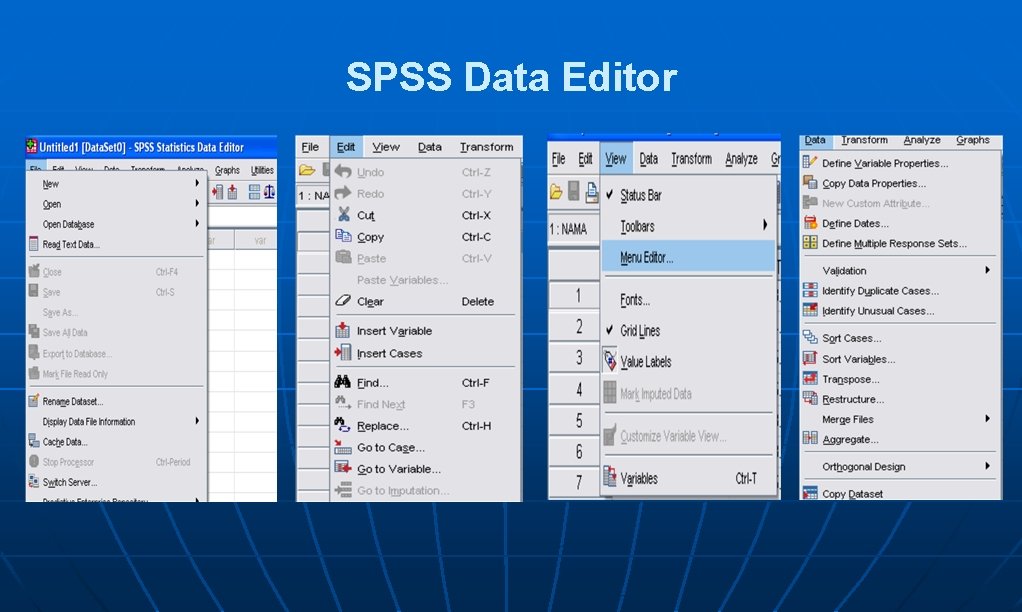1022x612 pixels.
Task: Expand the Merge Files submenu arrow
Action: click(x=987, y=418)
